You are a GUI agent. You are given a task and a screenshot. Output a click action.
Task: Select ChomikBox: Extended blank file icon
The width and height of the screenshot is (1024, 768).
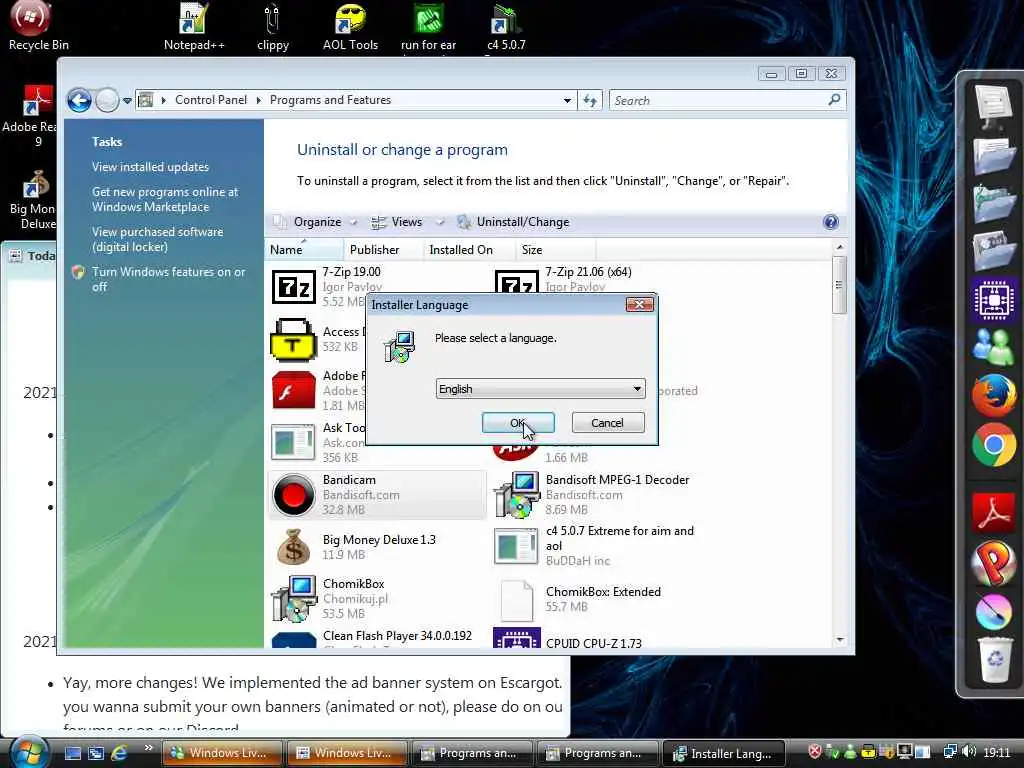(516, 600)
